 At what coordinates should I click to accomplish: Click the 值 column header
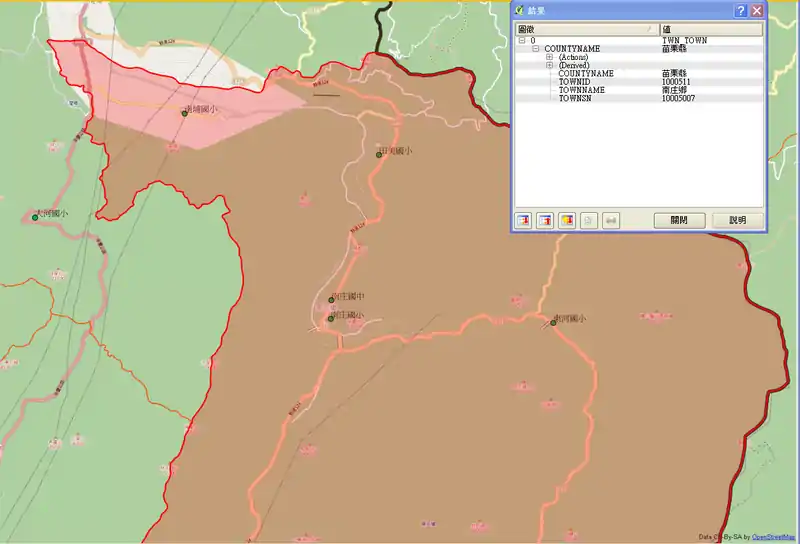click(710, 30)
